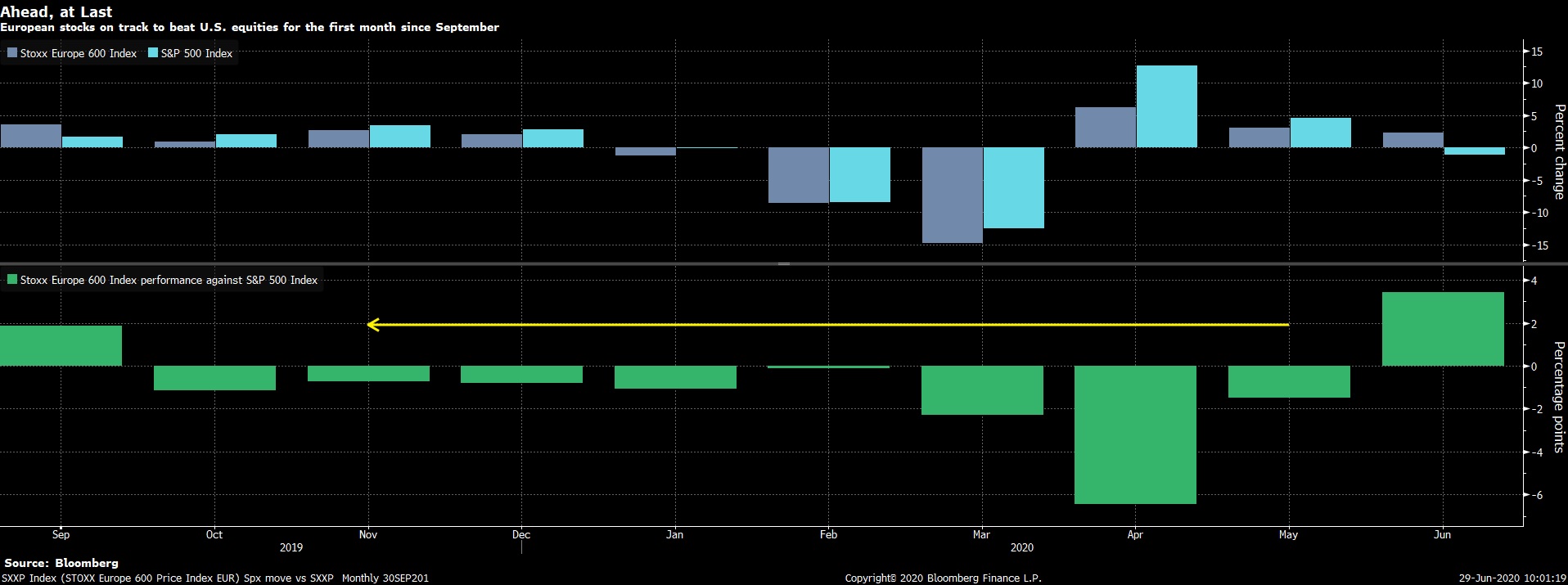Click the 'Percent change' y-axis title
Screen dimensions: 1568x585
click(x=1558, y=151)
